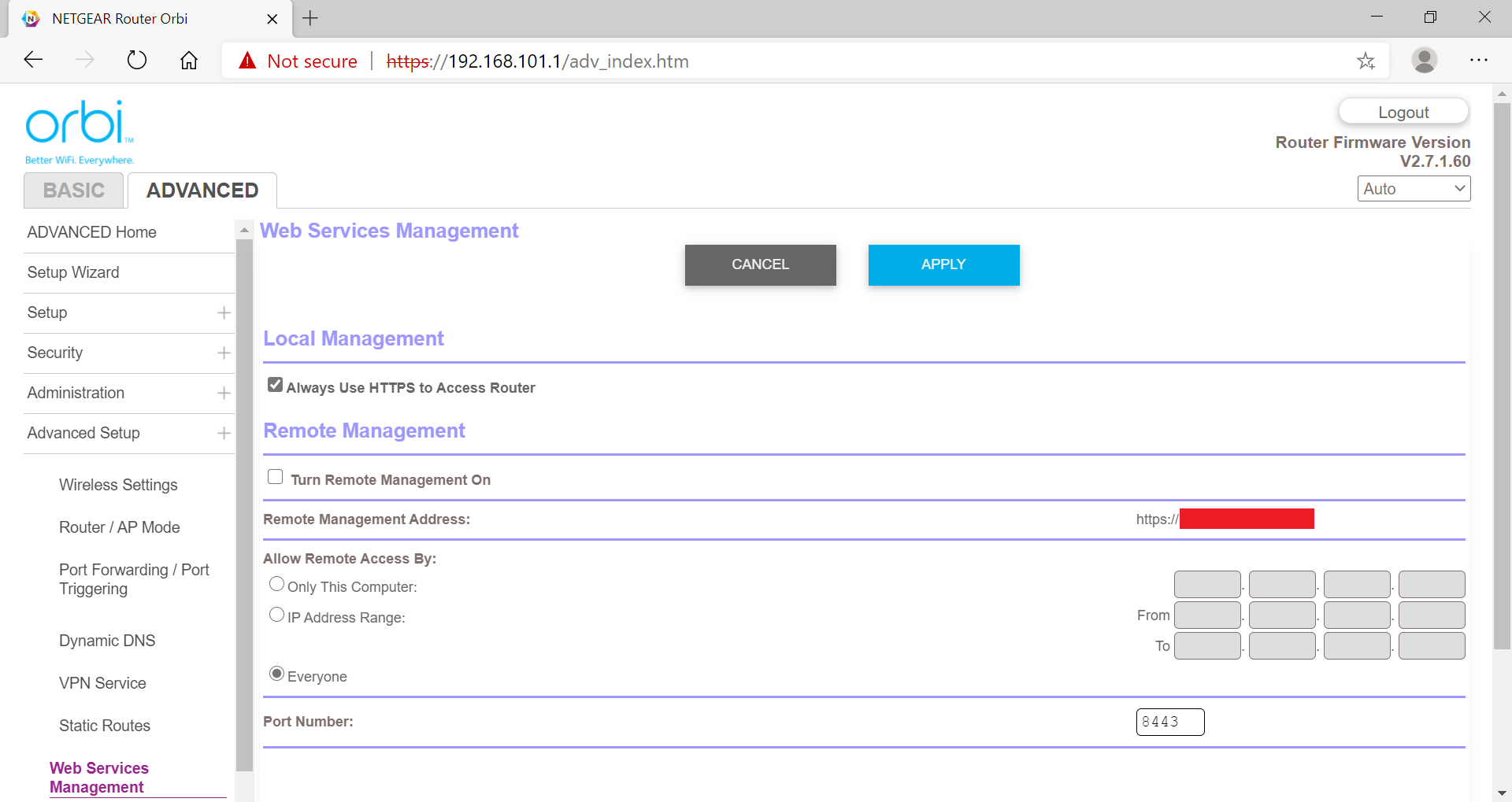Image resolution: width=1512 pixels, height=802 pixels.
Task: Open VPN Service in sidebar
Action: tap(102, 683)
